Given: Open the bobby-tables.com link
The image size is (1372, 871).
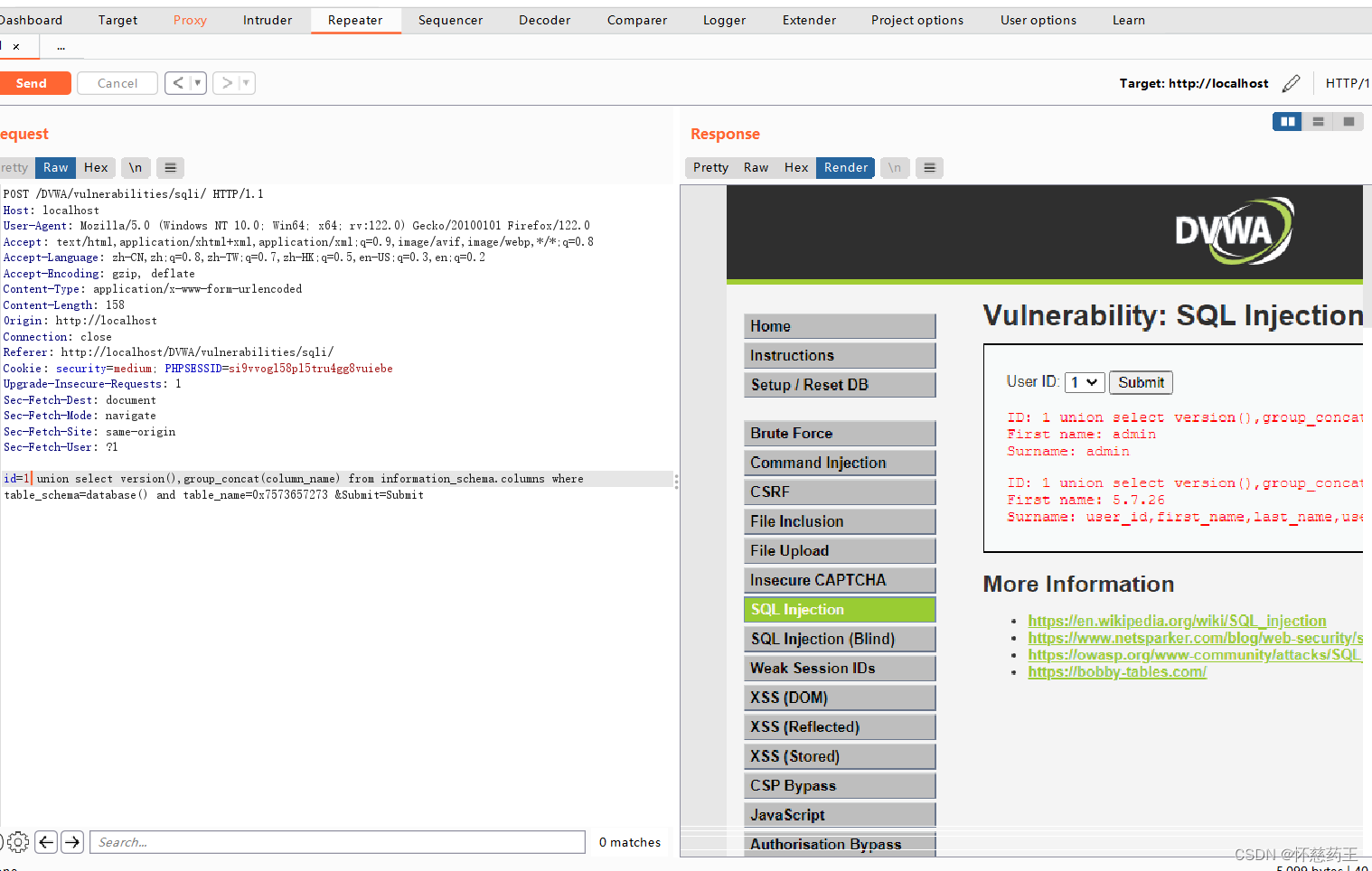Looking at the screenshot, I should tap(1117, 671).
